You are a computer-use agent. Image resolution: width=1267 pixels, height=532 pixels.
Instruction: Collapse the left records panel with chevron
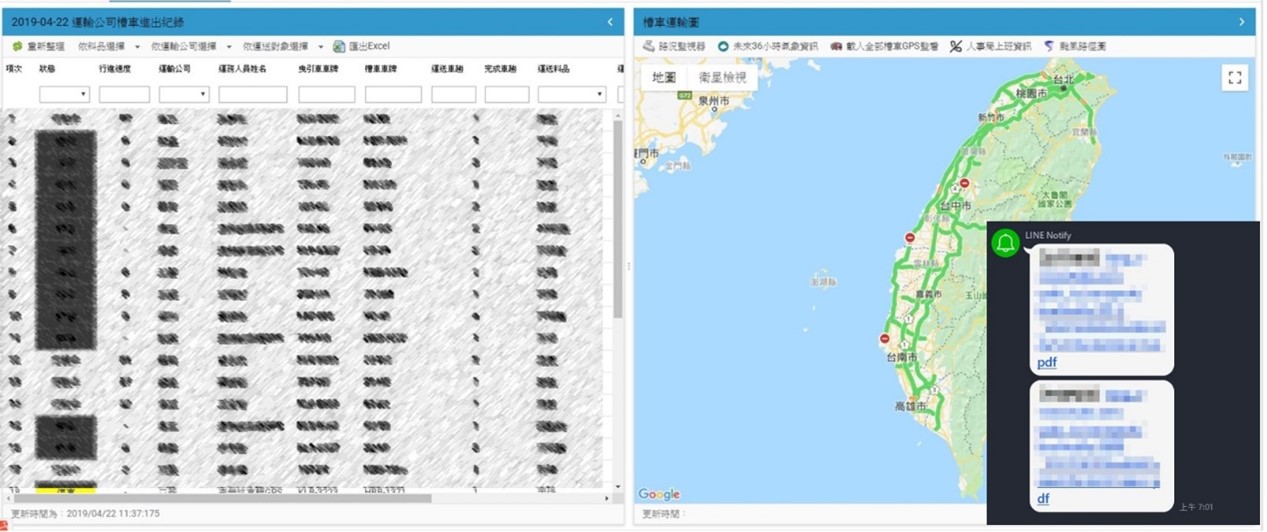click(x=610, y=21)
